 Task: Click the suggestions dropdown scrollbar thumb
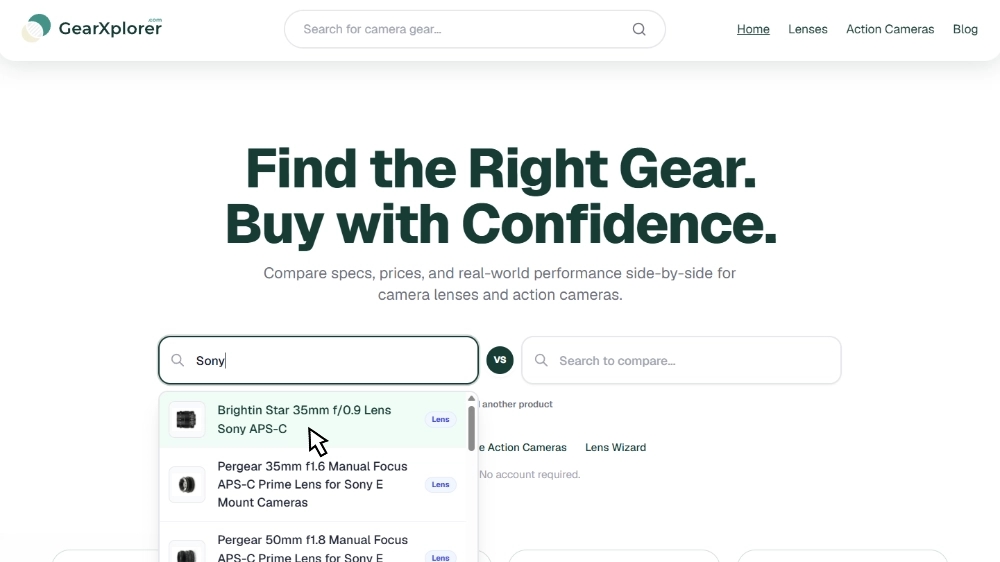point(471,428)
